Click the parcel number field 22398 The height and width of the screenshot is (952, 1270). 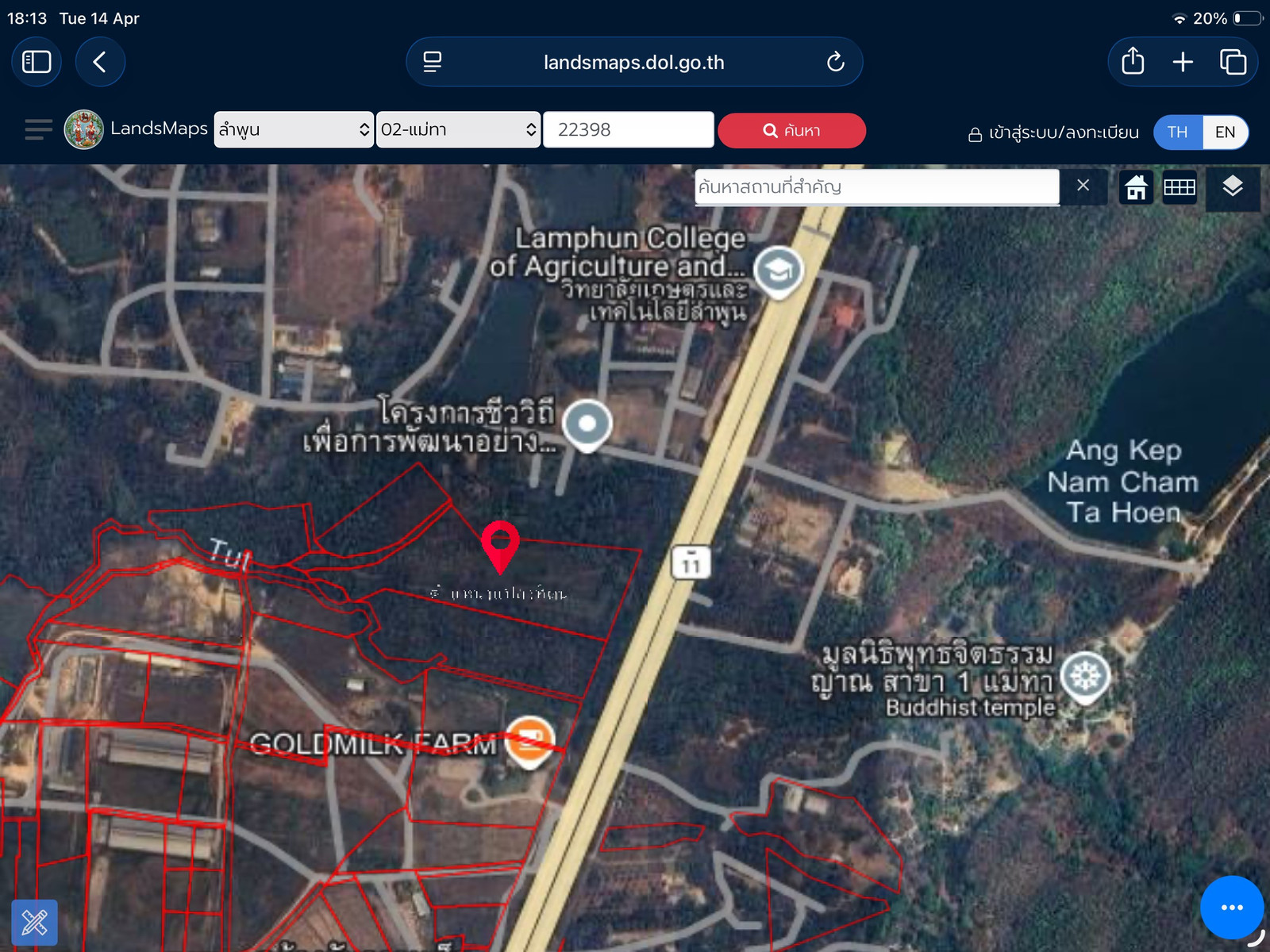629,129
